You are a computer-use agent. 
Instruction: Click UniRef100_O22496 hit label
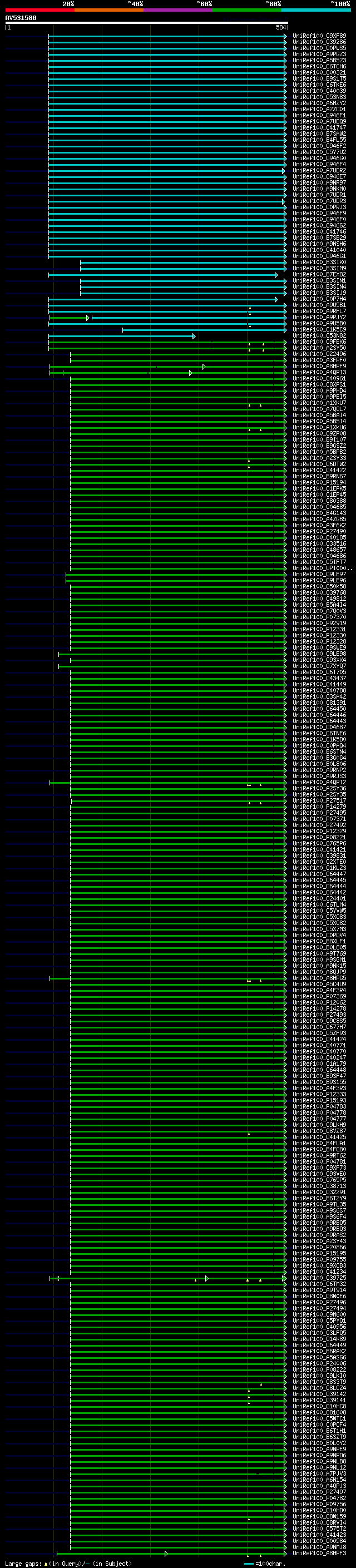pos(319,354)
